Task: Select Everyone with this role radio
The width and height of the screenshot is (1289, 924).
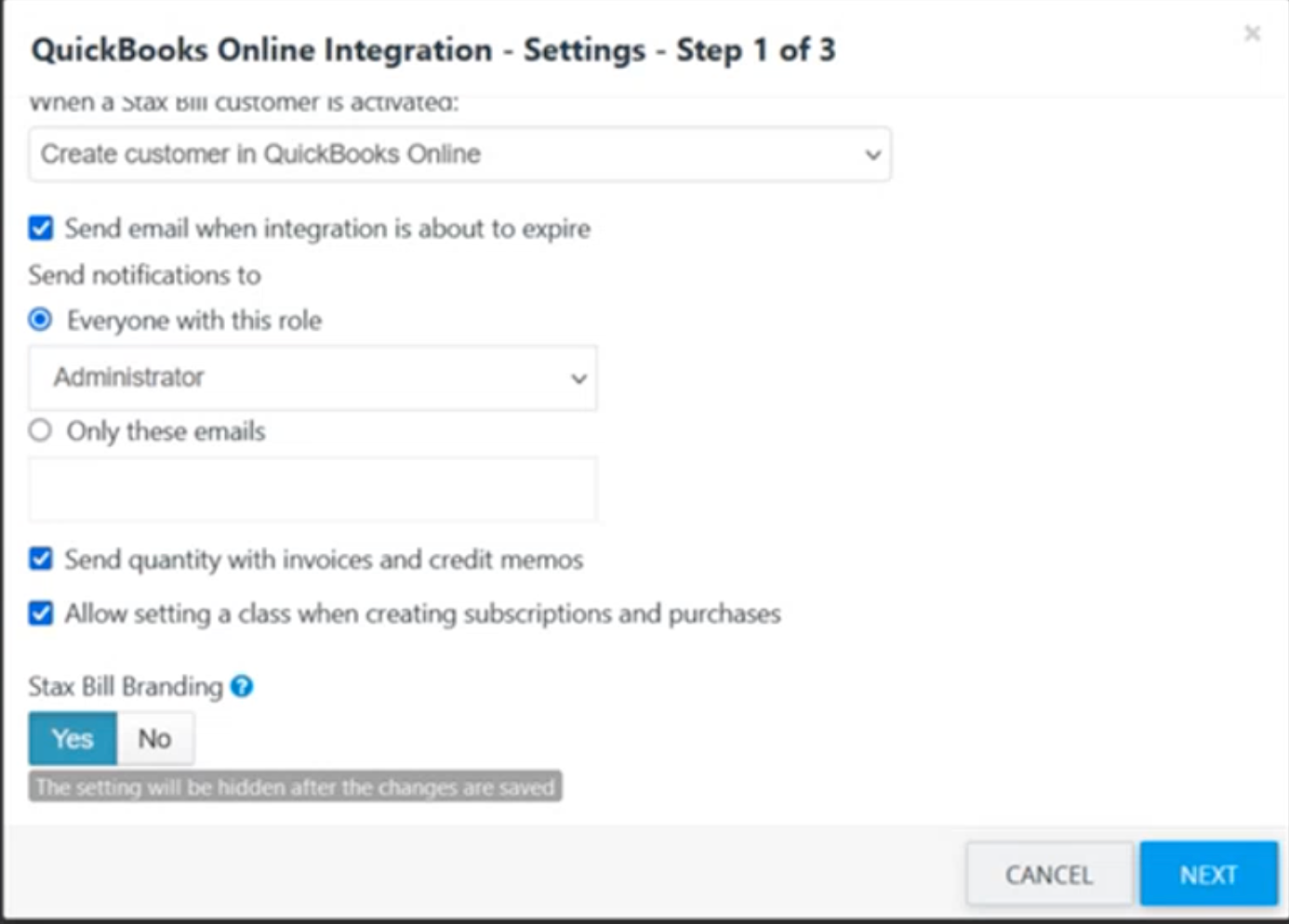Action: pyautogui.click(x=40, y=321)
